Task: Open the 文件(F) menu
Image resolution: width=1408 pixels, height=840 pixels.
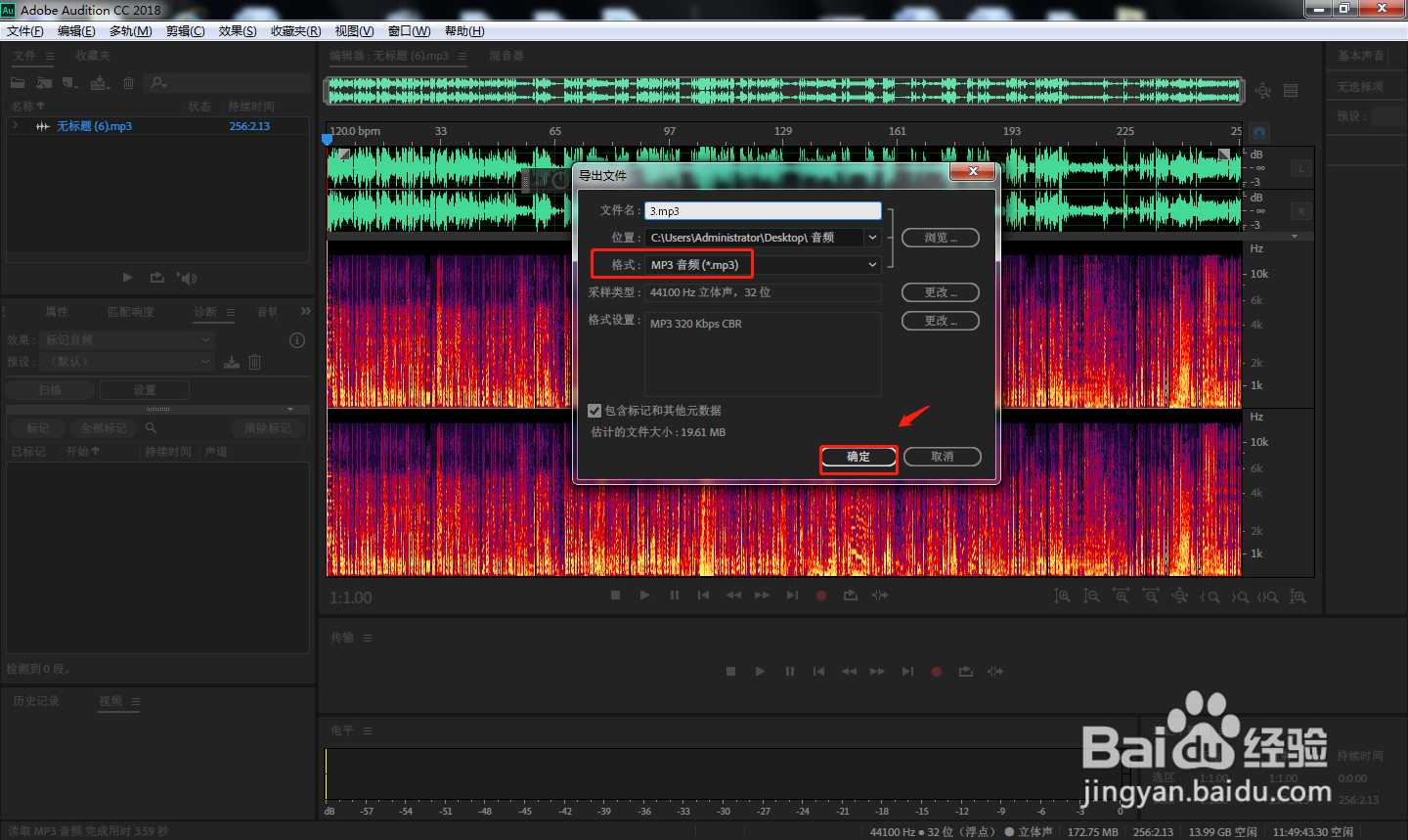Action: (x=25, y=31)
